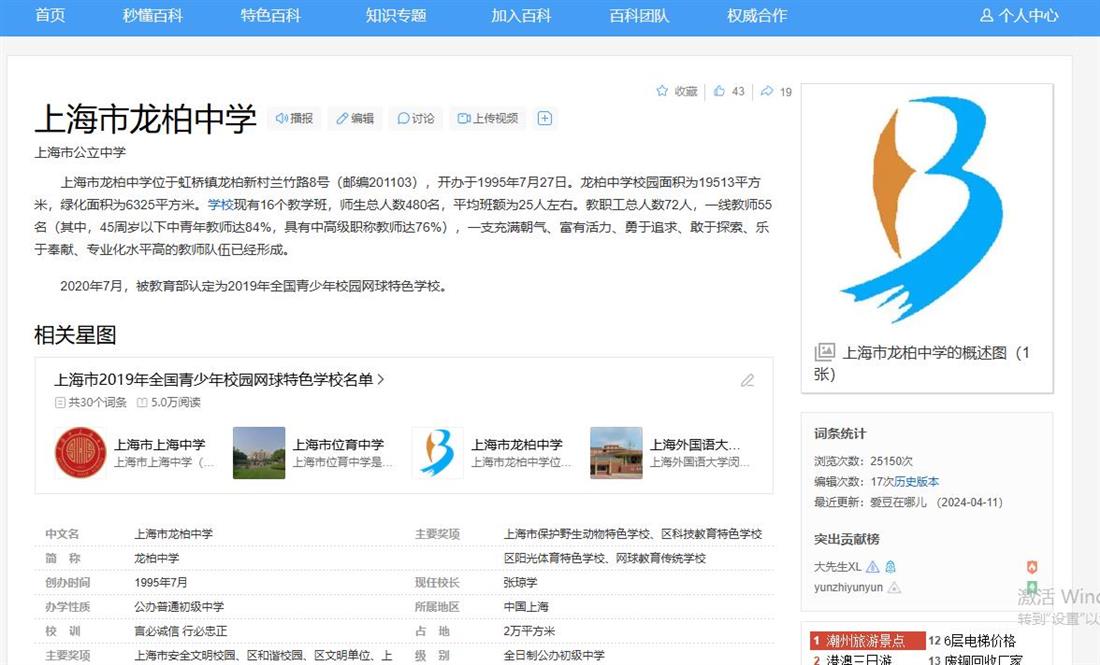Click the 简称 value 龙柏中学

click(x=156, y=558)
